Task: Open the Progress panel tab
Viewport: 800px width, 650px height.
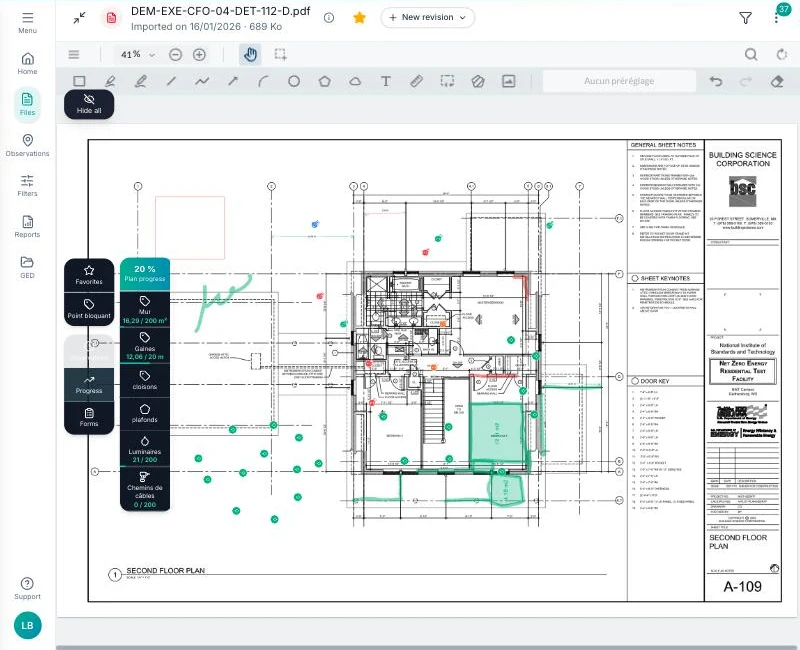Action: pyautogui.click(x=89, y=385)
